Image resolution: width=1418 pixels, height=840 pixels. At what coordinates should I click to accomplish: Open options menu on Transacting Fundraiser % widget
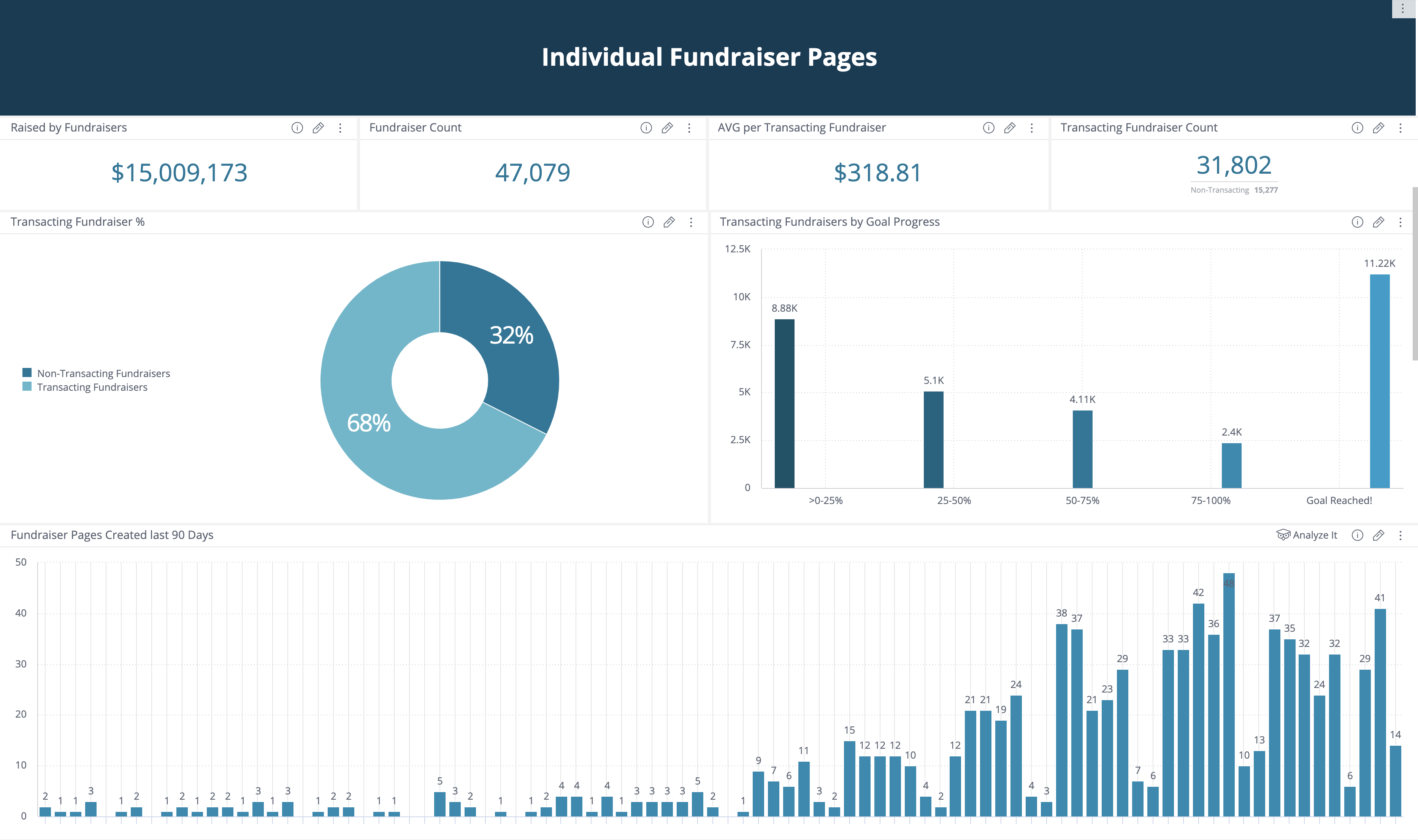(x=691, y=222)
